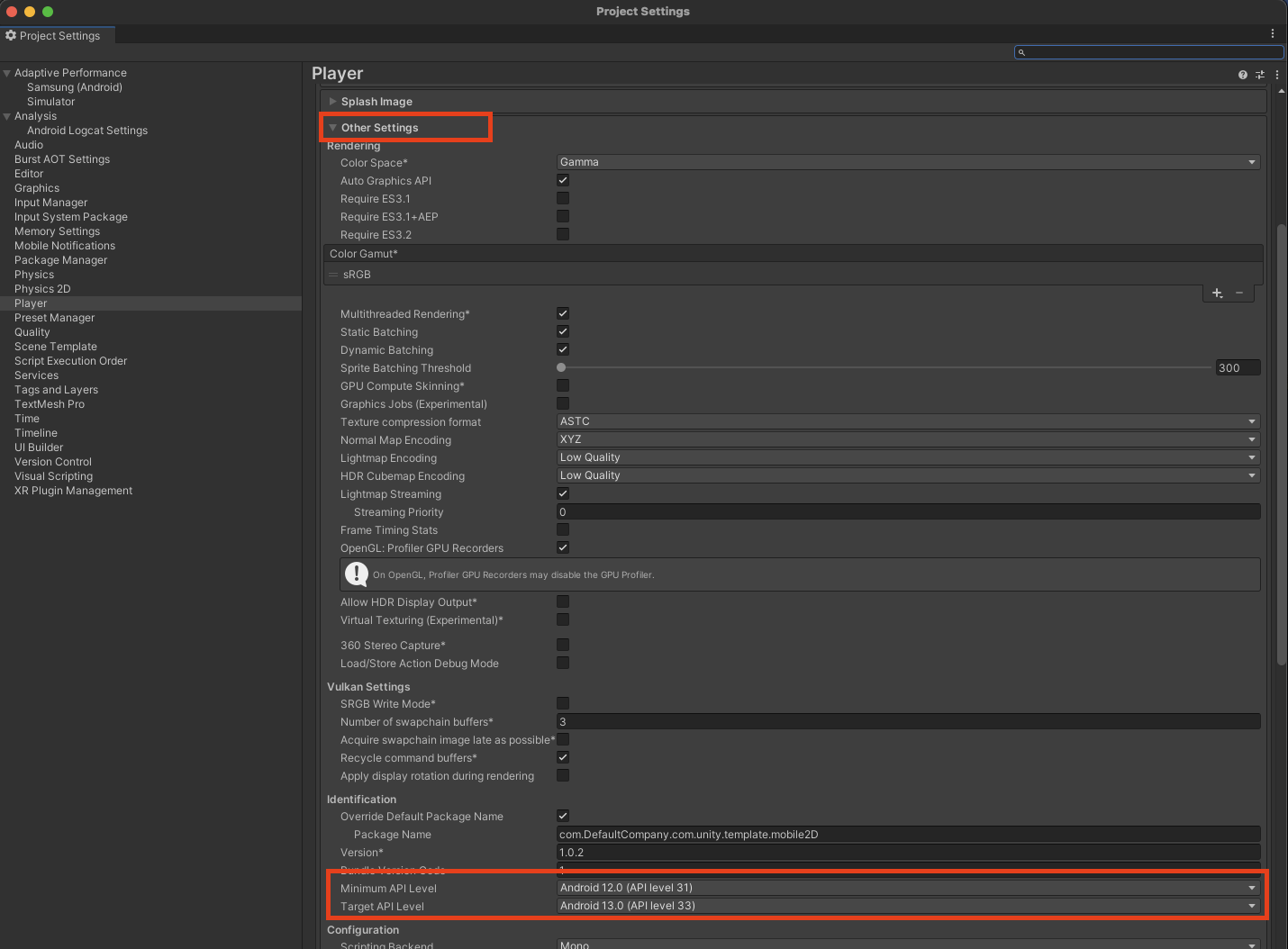The image size is (1288, 949).
Task: Open Color Space dropdown showing Gamma
Action: tap(908, 162)
